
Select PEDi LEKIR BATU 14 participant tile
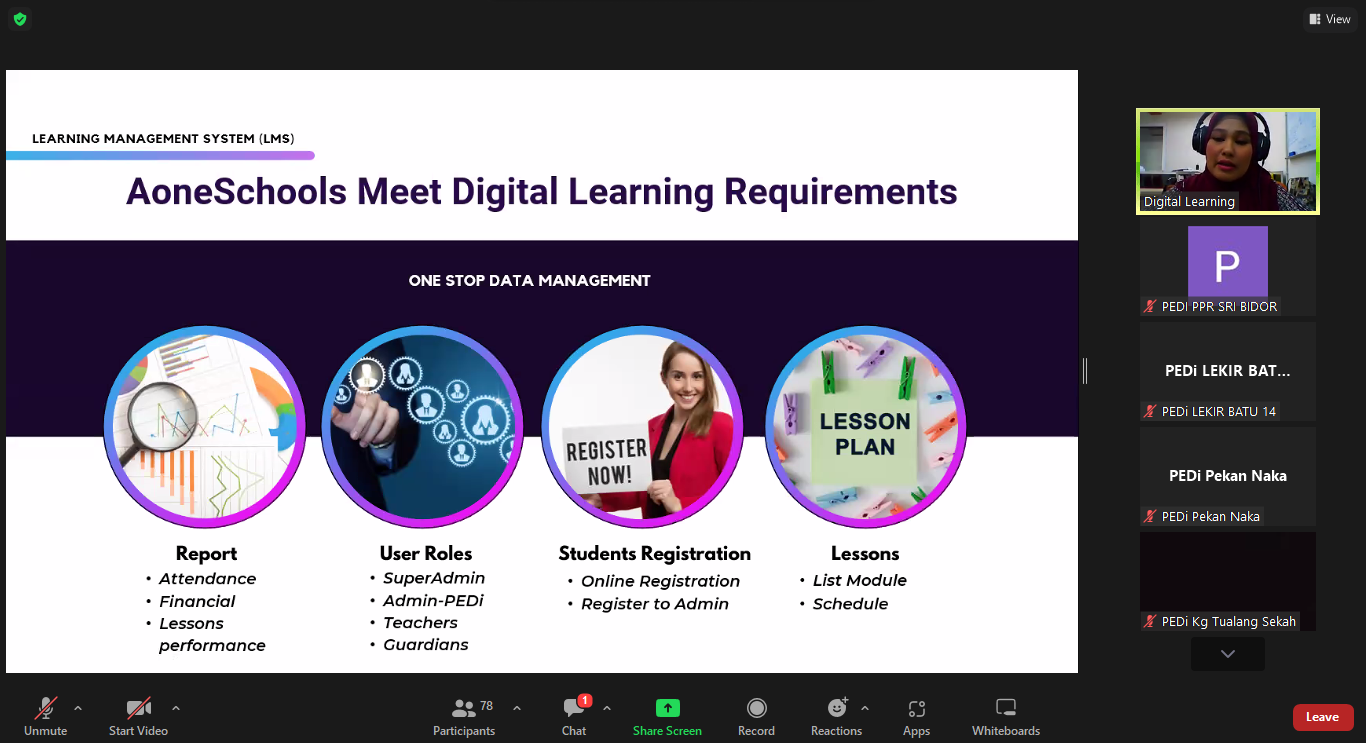[x=1228, y=371]
